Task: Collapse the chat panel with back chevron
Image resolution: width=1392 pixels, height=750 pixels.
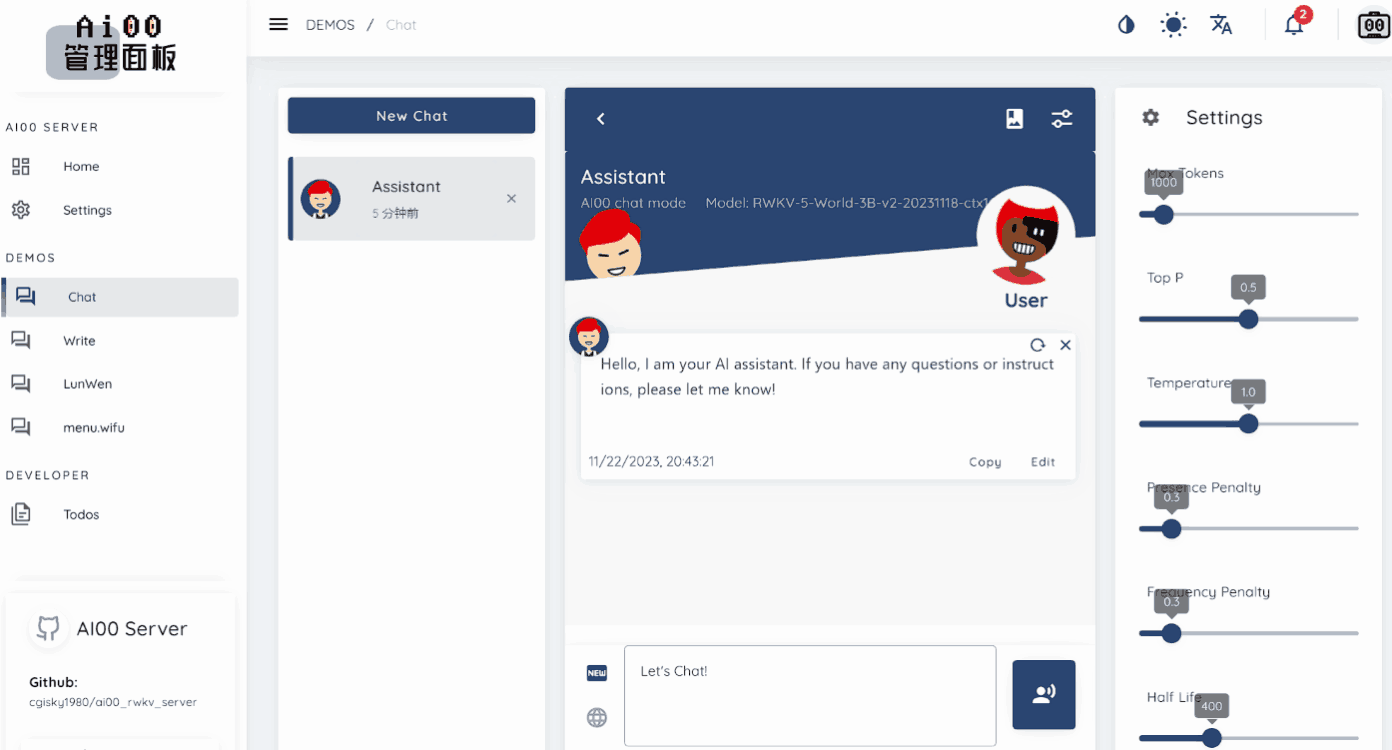Action: click(x=600, y=118)
